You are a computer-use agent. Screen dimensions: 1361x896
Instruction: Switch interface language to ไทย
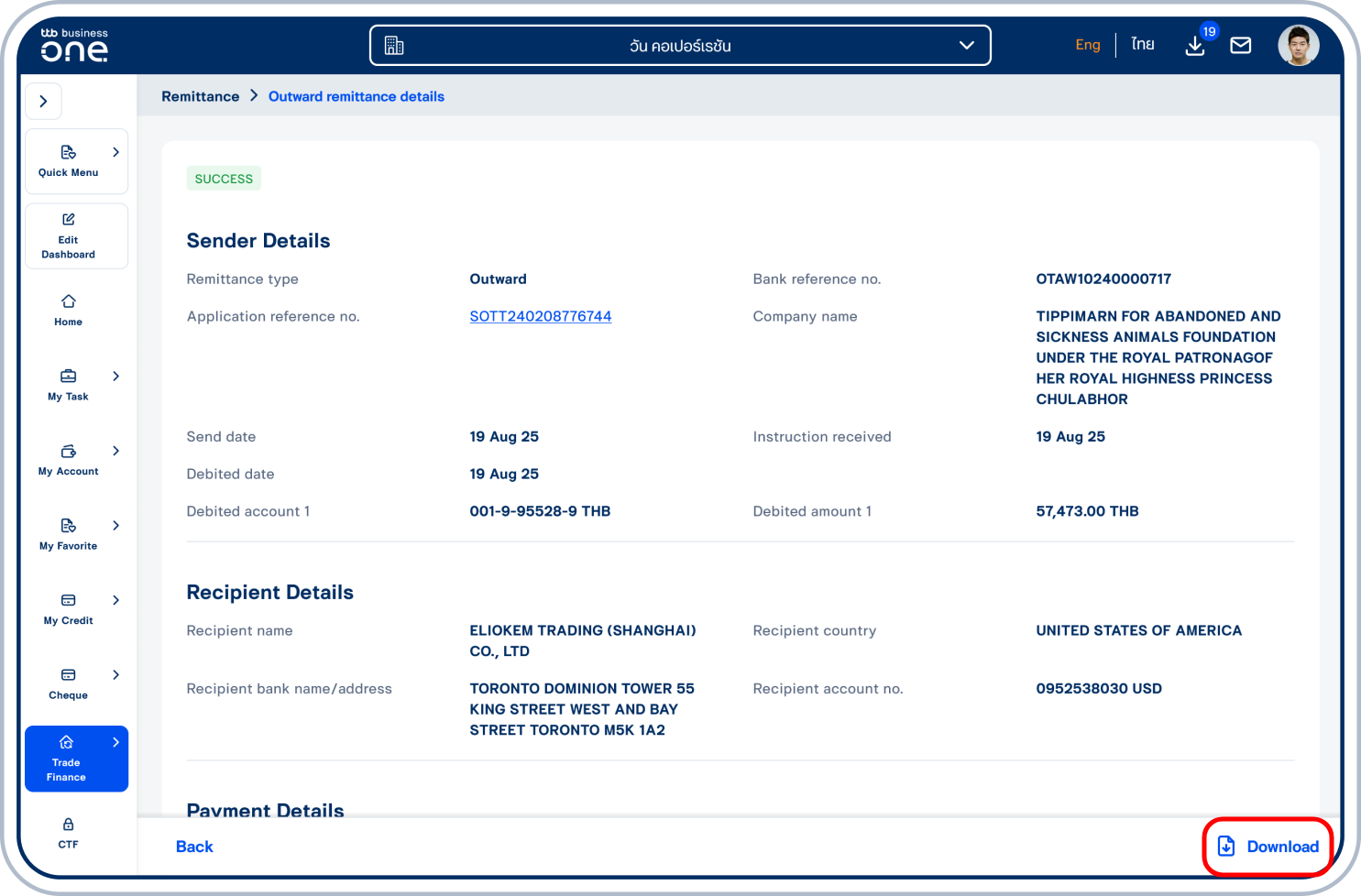click(1142, 44)
